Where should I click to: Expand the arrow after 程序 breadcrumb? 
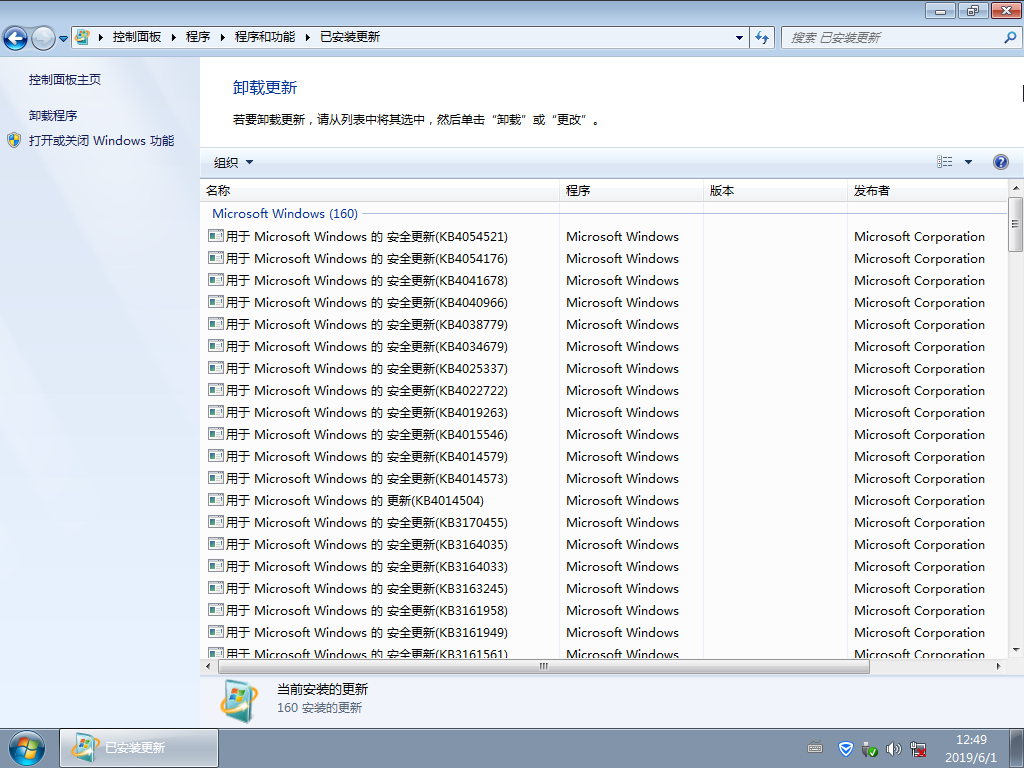click(222, 37)
